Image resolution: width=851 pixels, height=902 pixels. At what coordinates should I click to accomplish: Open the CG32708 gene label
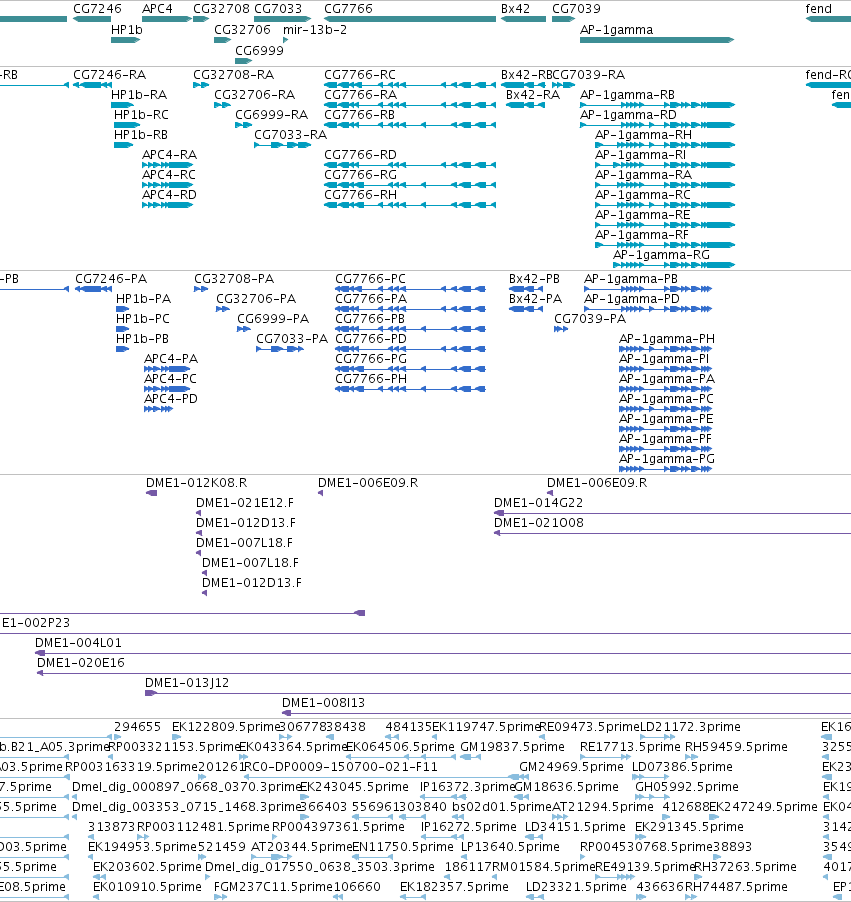coord(222,9)
